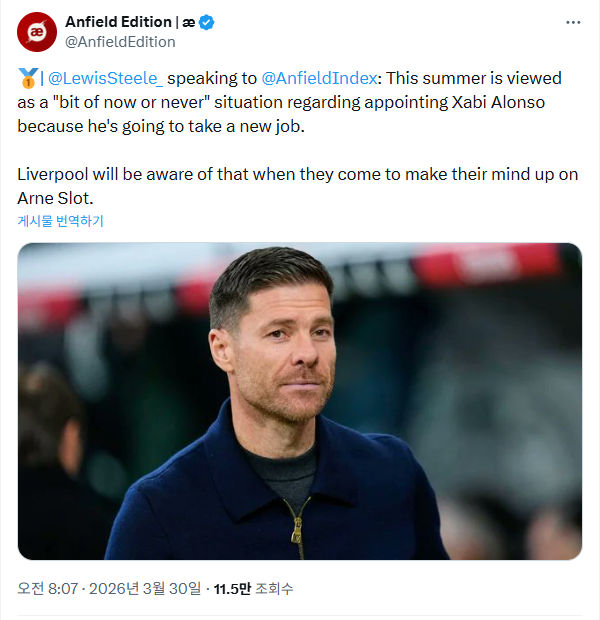The width and height of the screenshot is (600, 620).
Task: Click the words "Xabi Alonso" in the tweet
Action: (x=509, y=102)
